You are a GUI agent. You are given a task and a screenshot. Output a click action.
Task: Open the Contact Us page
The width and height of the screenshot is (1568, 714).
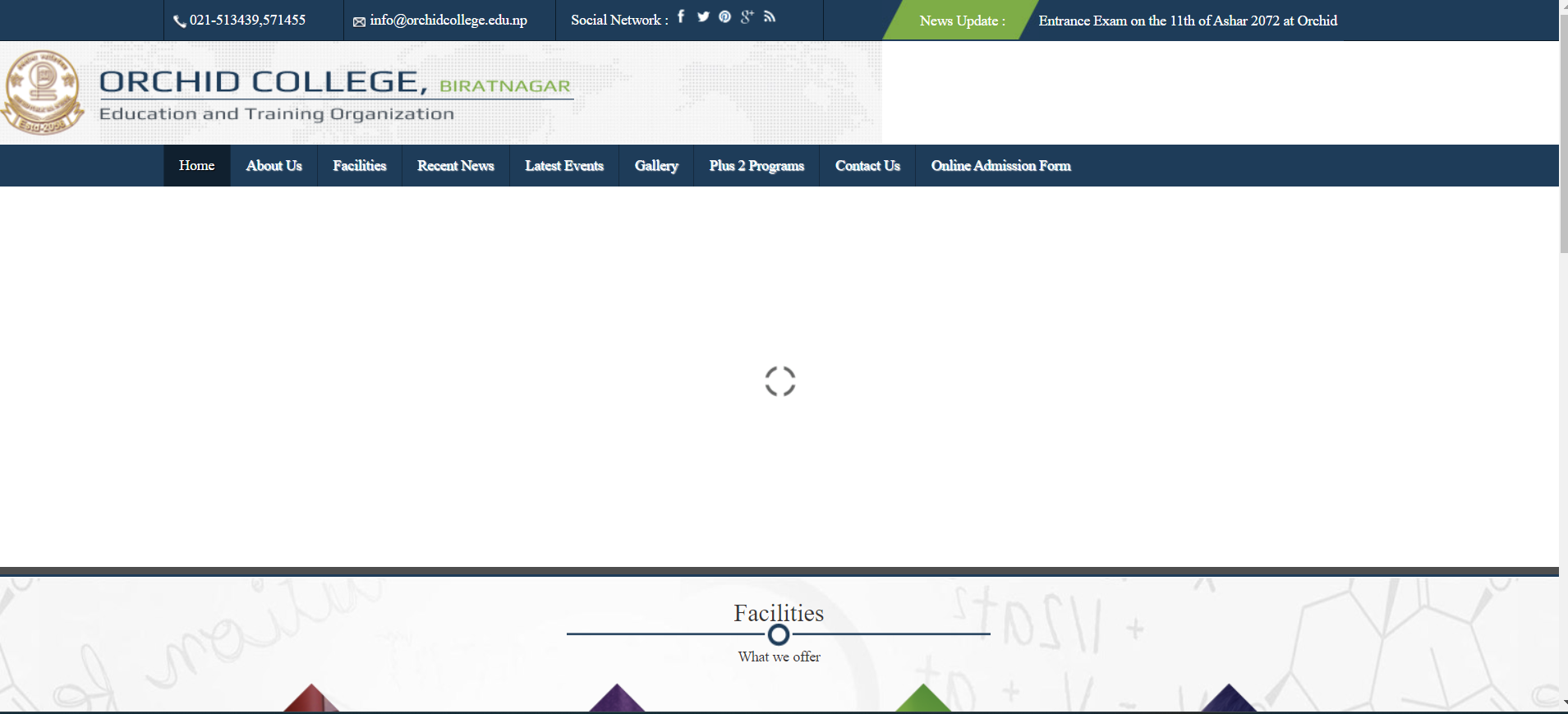click(867, 166)
